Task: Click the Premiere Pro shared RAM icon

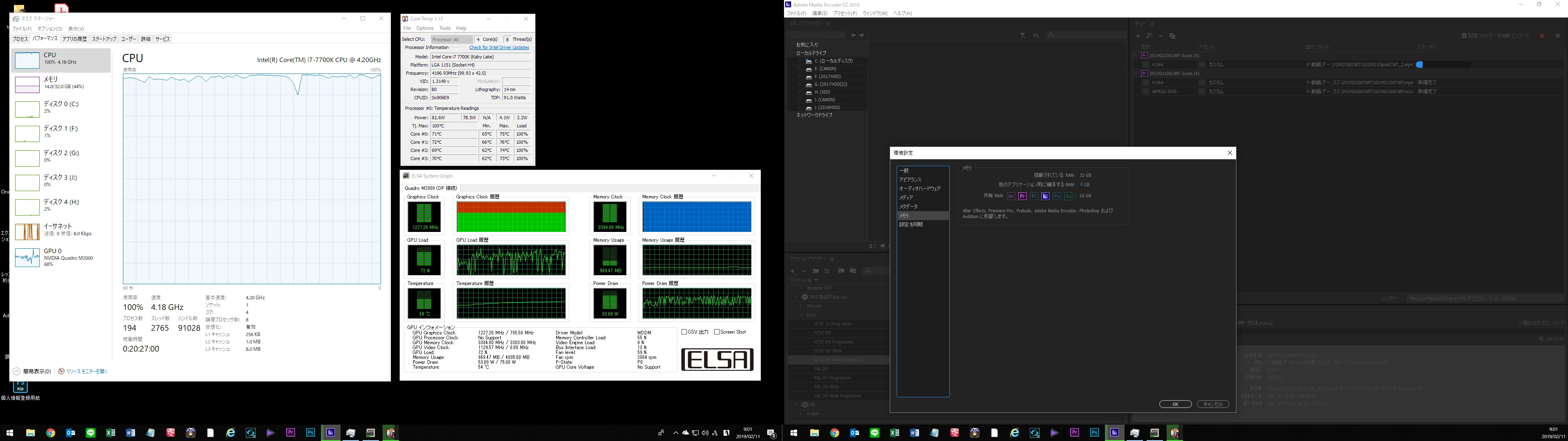Action: pos(1022,196)
